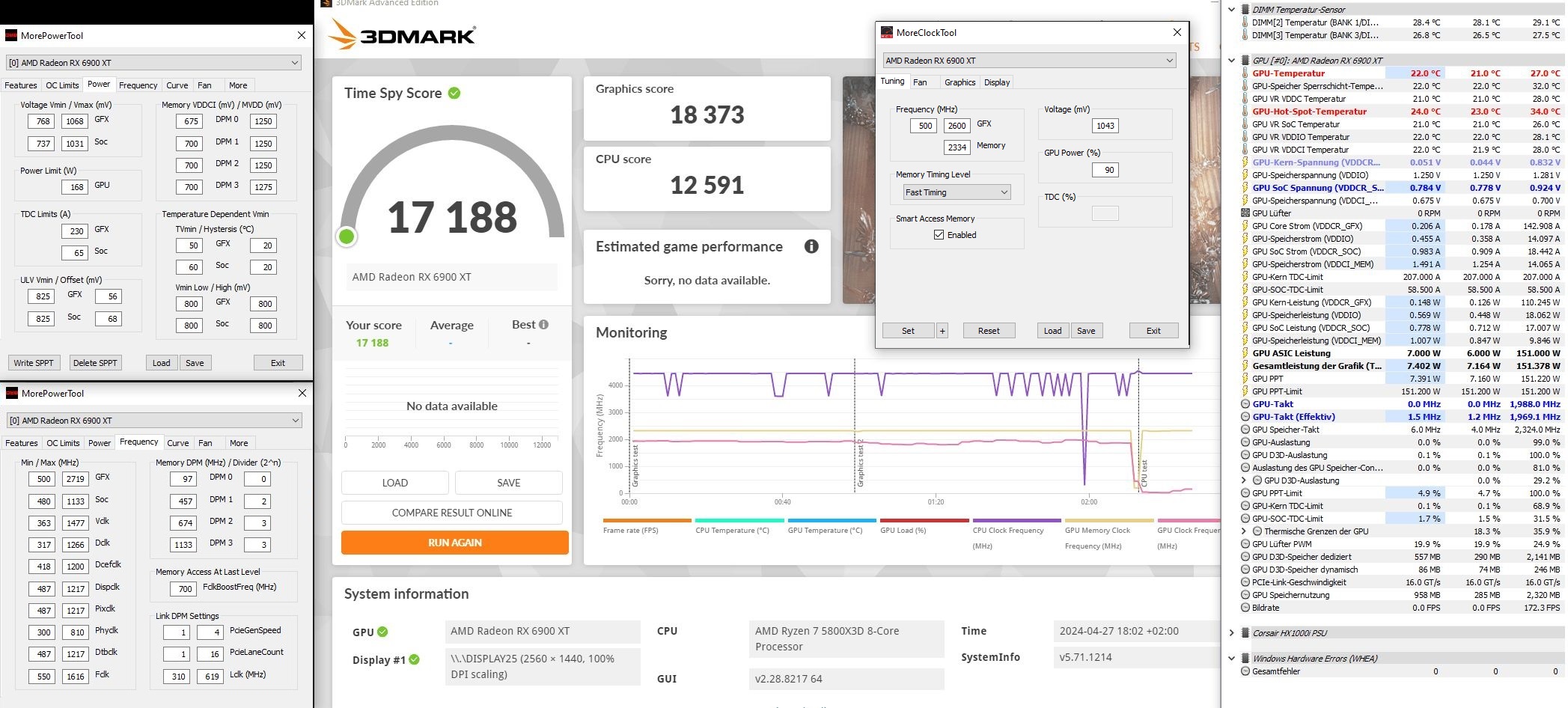This screenshot has width=1568, height=708.
Task: Click the plus button next to Set
Action: click(942, 331)
